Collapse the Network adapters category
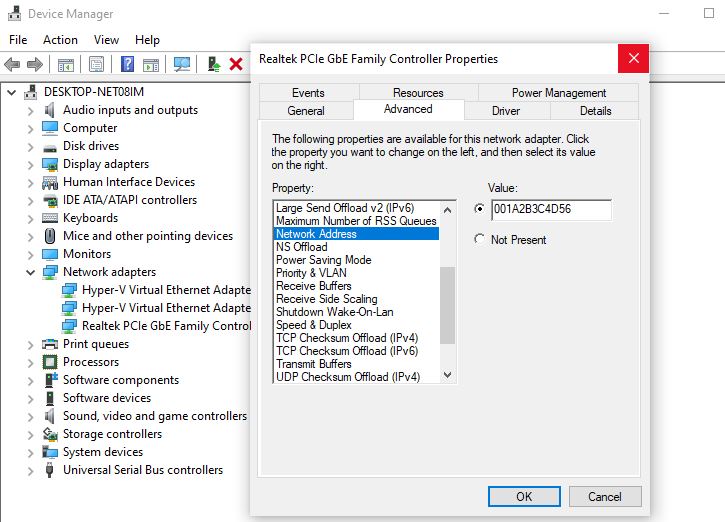Image resolution: width=725 pixels, height=522 pixels. [x=31, y=272]
